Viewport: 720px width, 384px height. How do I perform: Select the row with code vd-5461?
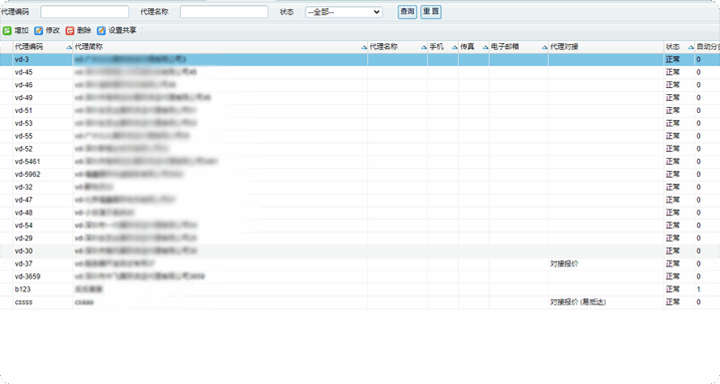pyautogui.click(x=360, y=162)
